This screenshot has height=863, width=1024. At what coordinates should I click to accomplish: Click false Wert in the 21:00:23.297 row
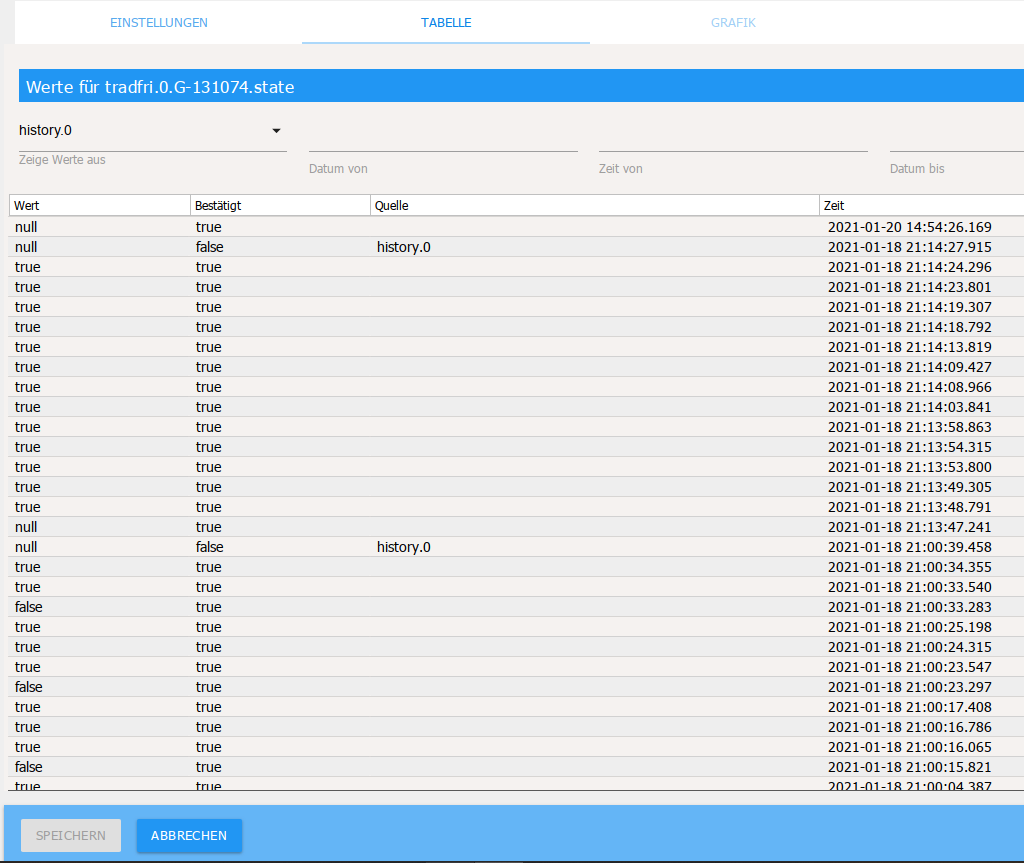(x=29, y=687)
